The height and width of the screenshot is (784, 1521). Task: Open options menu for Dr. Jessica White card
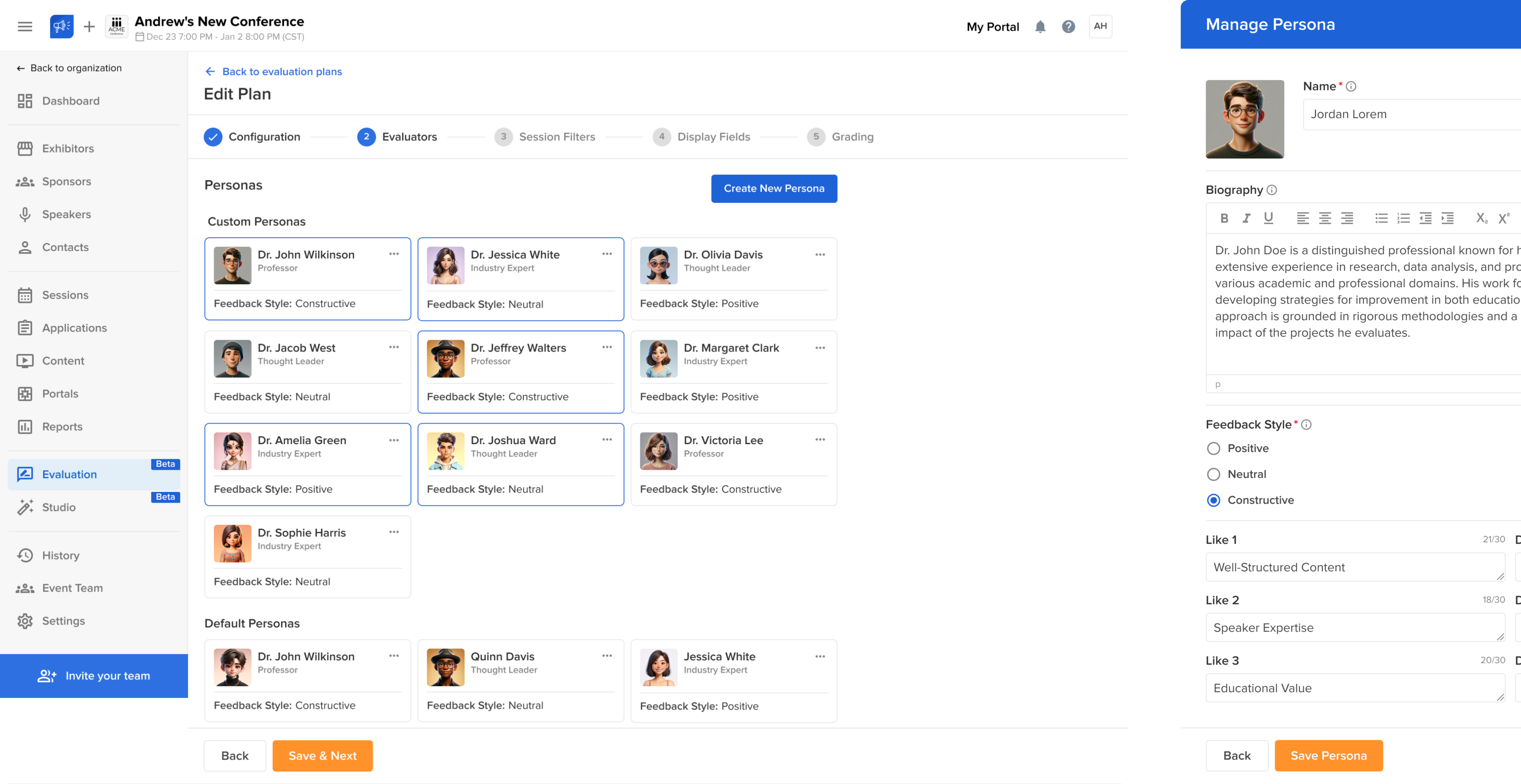[x=607, y=254]
